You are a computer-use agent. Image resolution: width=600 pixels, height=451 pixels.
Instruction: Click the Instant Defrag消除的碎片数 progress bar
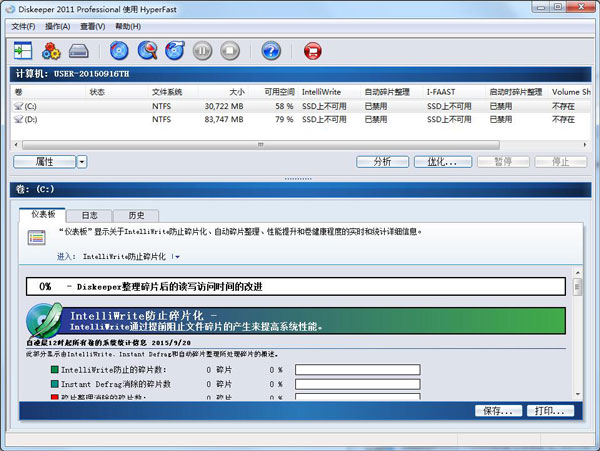(357, 384)
